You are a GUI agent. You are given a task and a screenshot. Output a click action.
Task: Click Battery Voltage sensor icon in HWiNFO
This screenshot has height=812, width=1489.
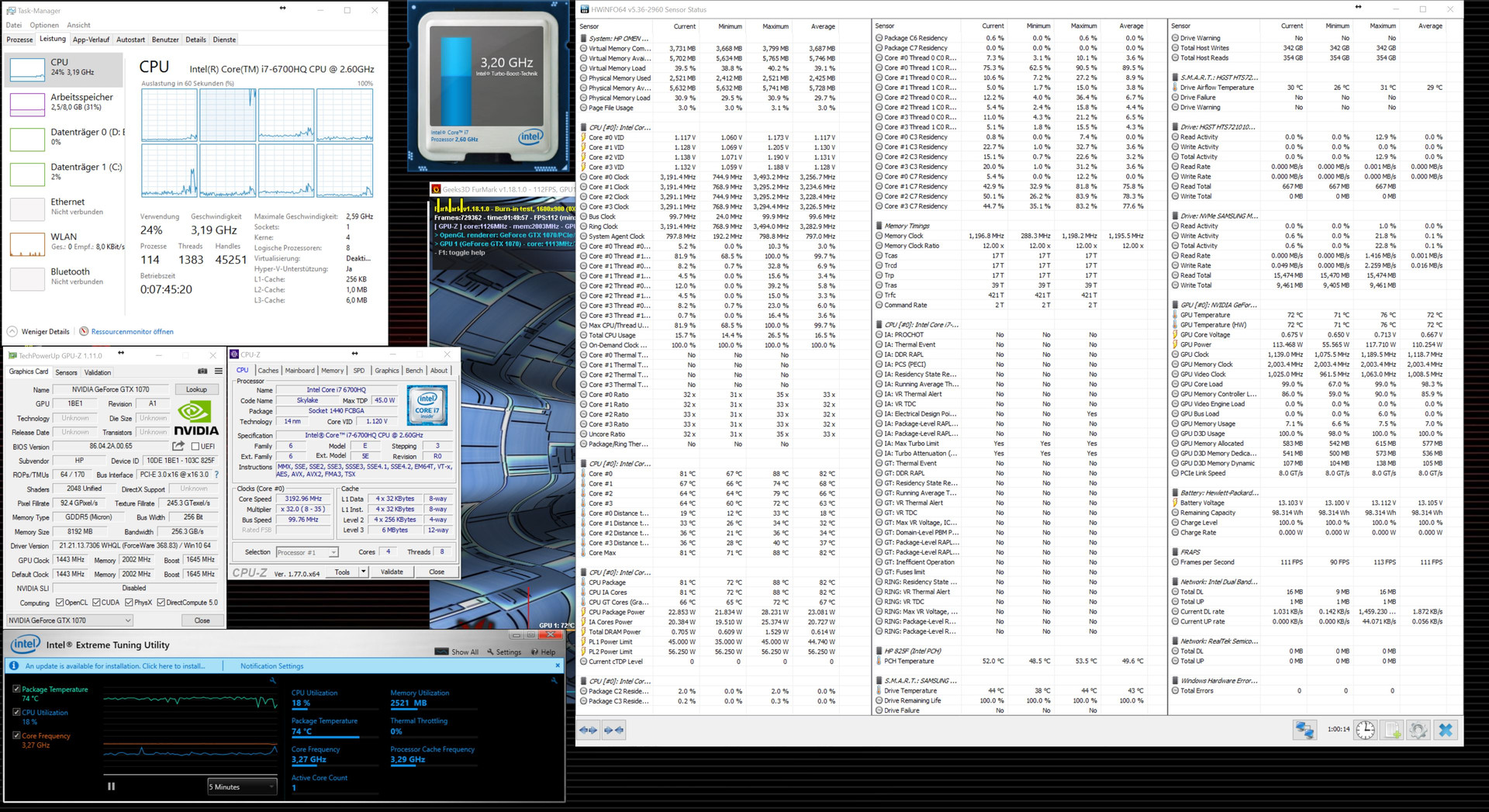click(x=1175, y=503)
